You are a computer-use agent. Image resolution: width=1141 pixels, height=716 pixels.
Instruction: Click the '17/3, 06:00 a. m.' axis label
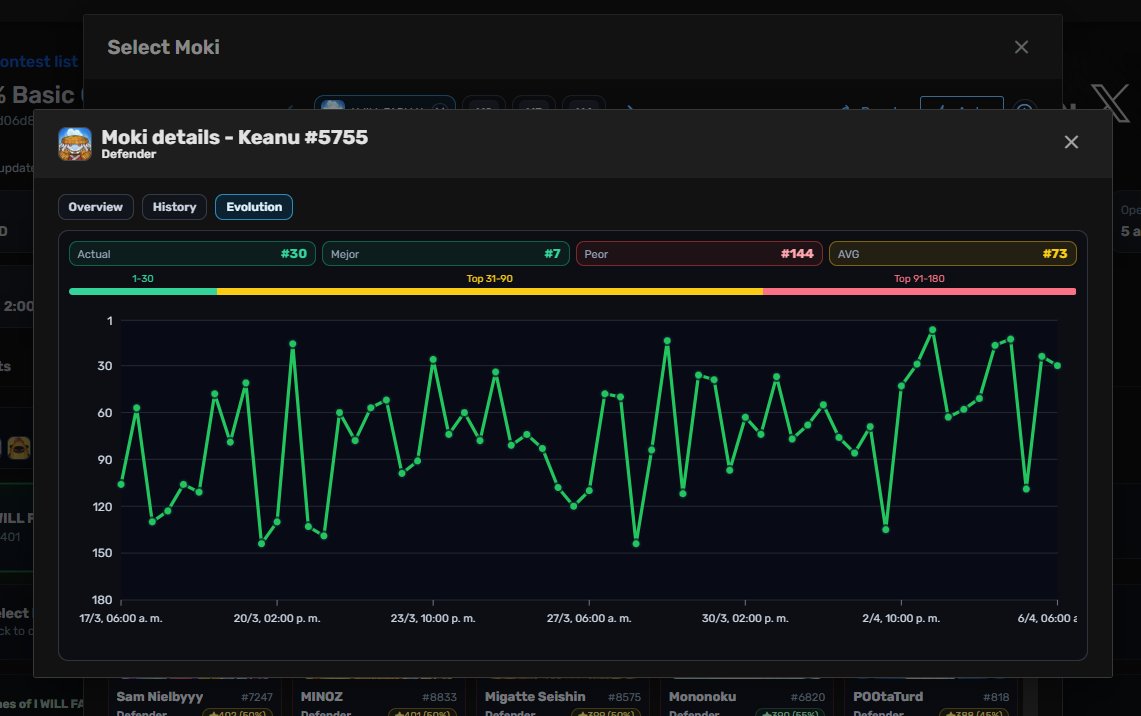(x=121, y=618)
